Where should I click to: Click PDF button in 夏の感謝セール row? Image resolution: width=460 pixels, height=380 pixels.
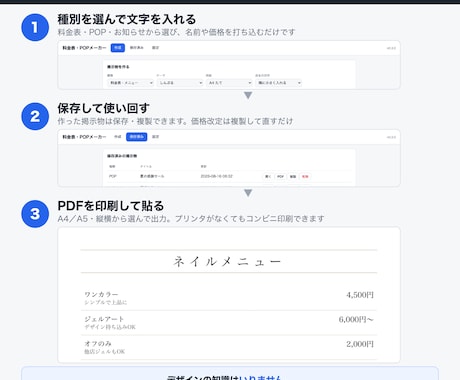[280, 176]
